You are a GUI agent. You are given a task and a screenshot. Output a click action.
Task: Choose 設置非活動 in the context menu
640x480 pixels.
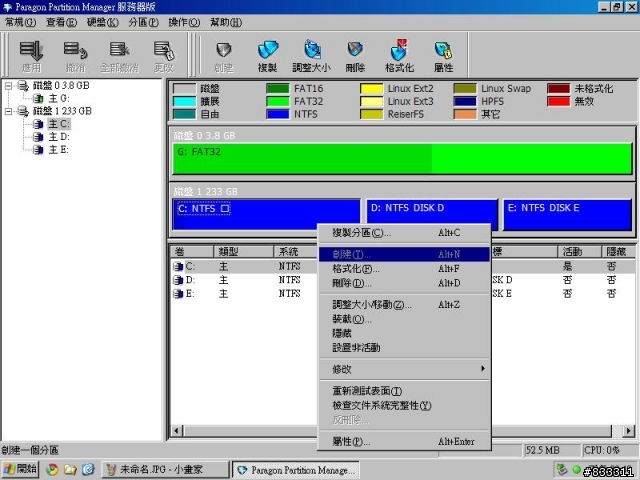(x=404, y=347)
